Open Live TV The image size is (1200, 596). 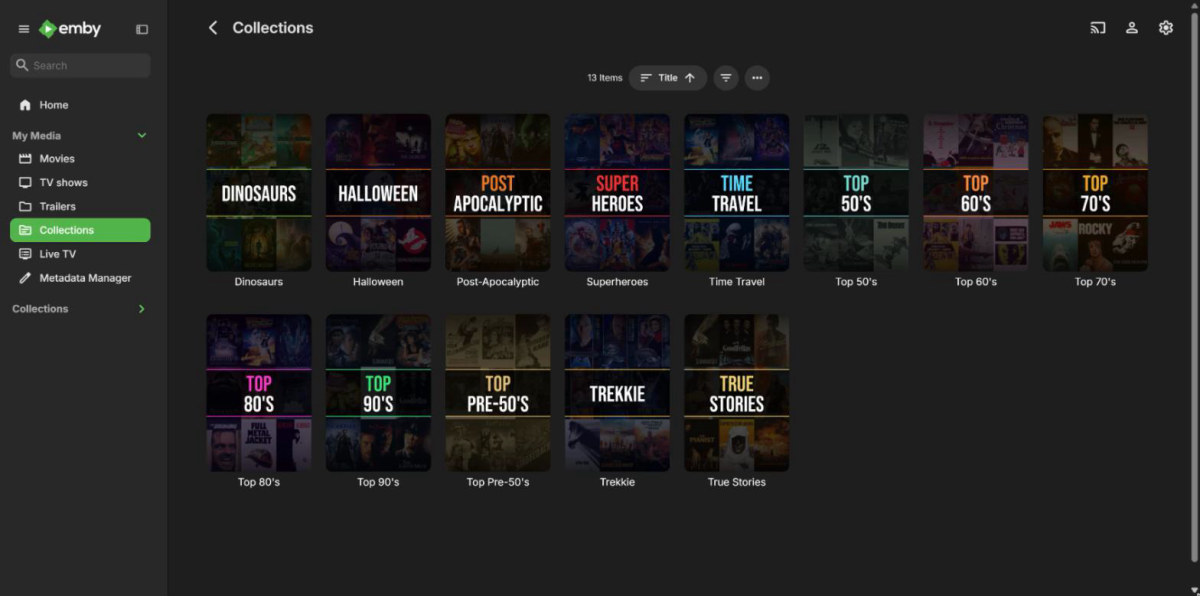[x=80, y=254]
